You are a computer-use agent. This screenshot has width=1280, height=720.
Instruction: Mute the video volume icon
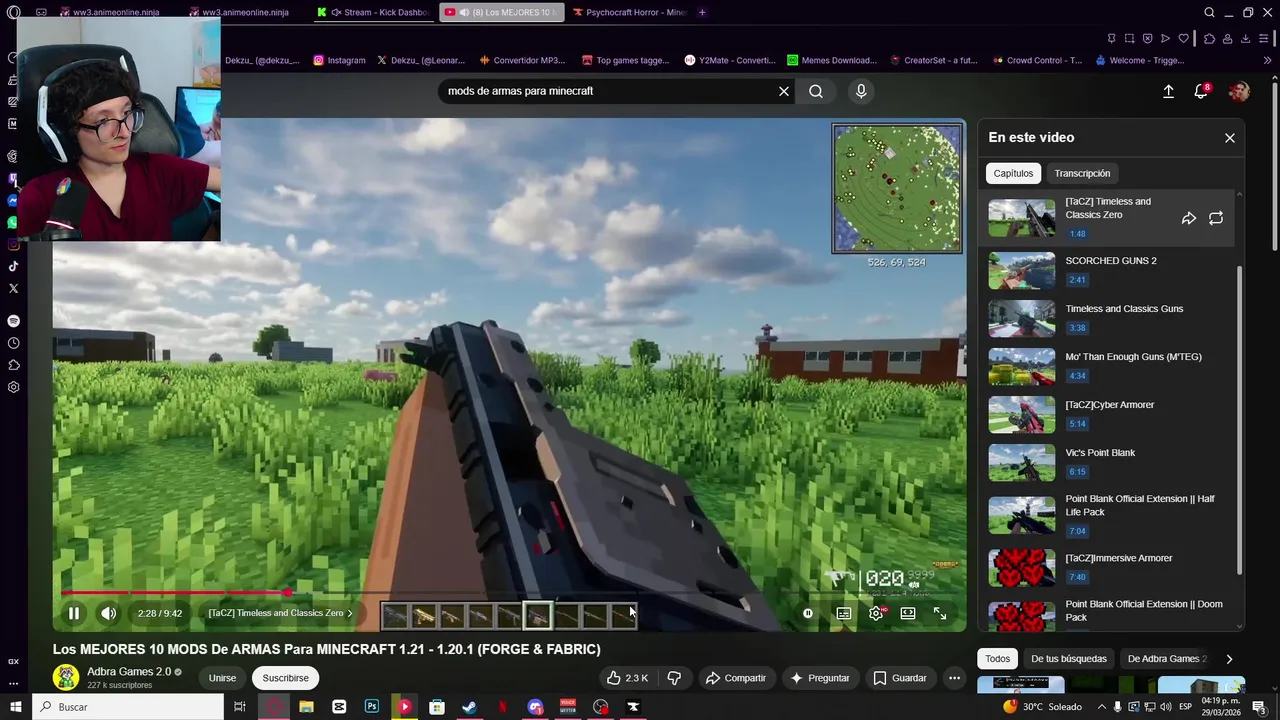click(x=108, y=613)
